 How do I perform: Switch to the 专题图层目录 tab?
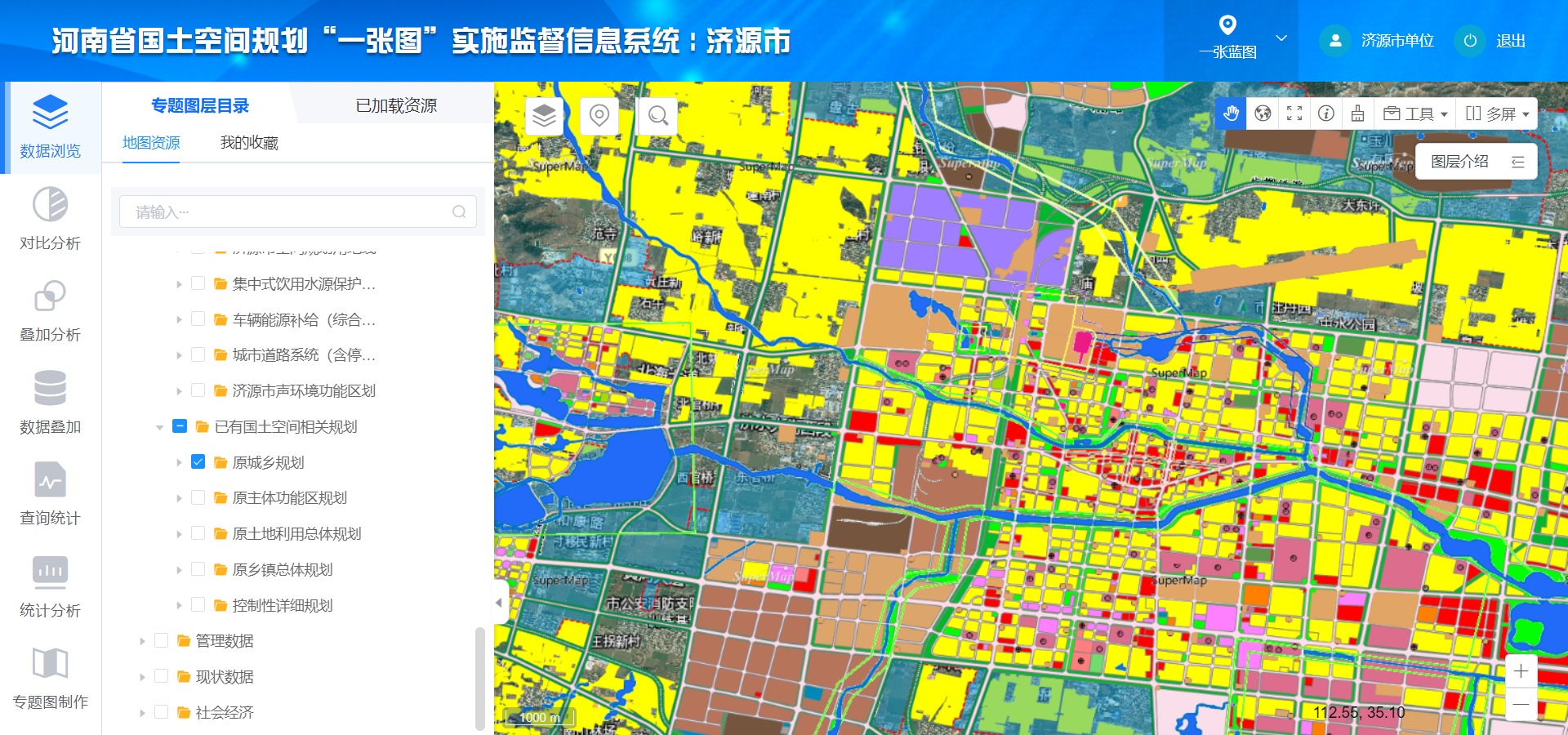200,105
